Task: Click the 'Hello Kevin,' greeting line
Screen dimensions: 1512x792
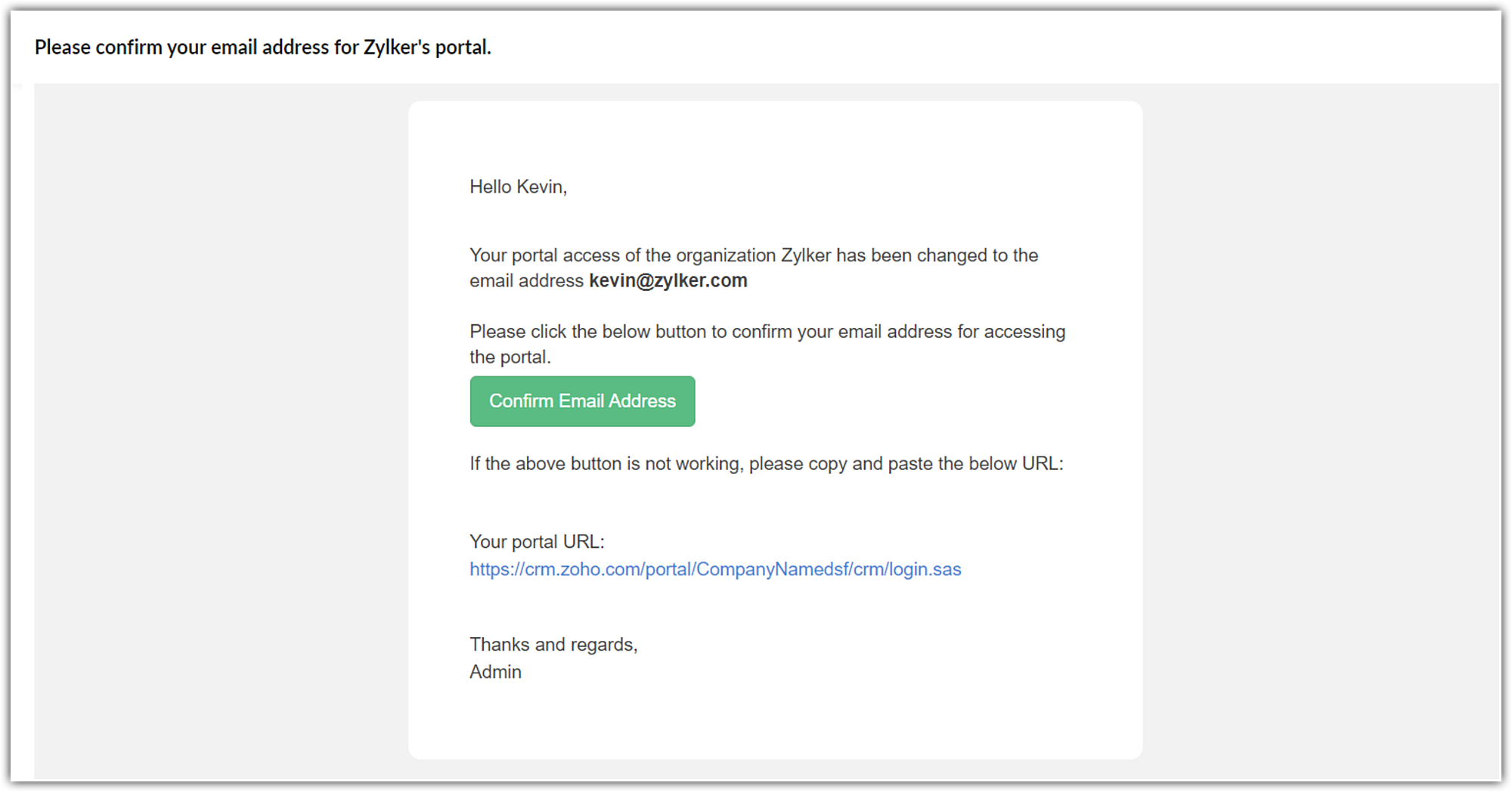Action: [518, 187]
